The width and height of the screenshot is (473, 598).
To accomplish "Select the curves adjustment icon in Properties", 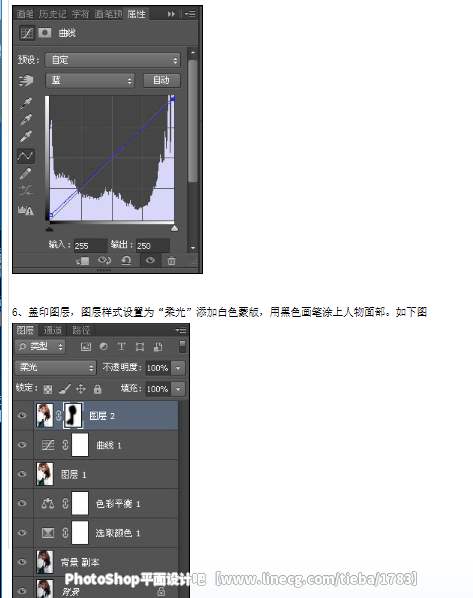I will coord(27,33).
